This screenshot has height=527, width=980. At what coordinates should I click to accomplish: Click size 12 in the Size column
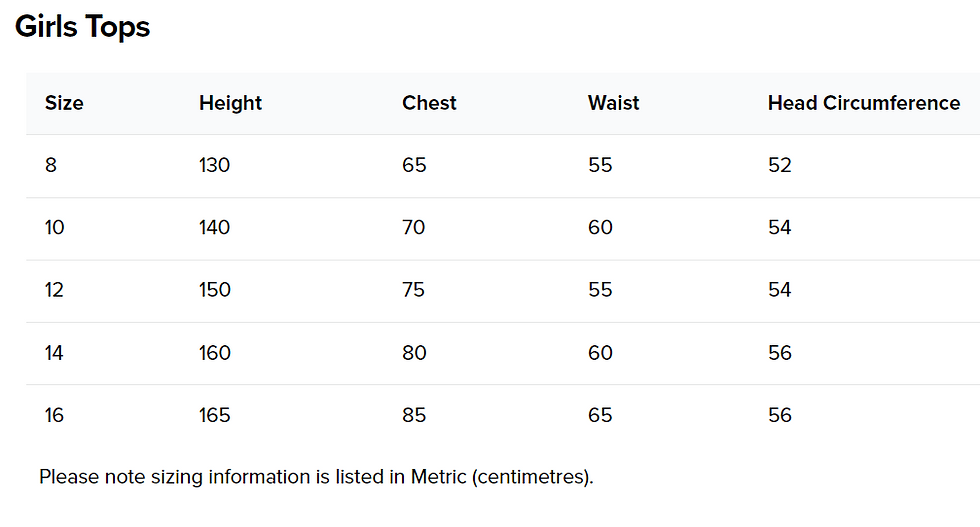click(x=54, y=290)
